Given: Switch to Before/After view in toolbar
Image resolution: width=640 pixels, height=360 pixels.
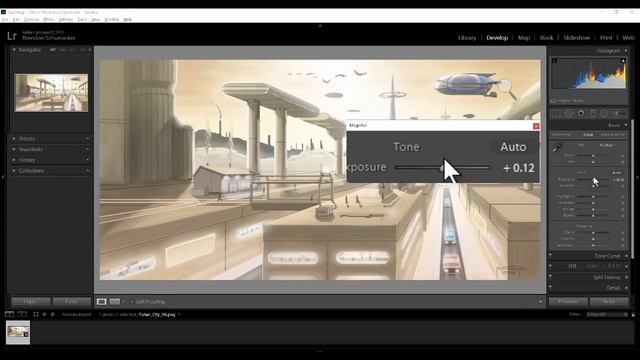Looking at the screenshot, I should pos(115,302).
